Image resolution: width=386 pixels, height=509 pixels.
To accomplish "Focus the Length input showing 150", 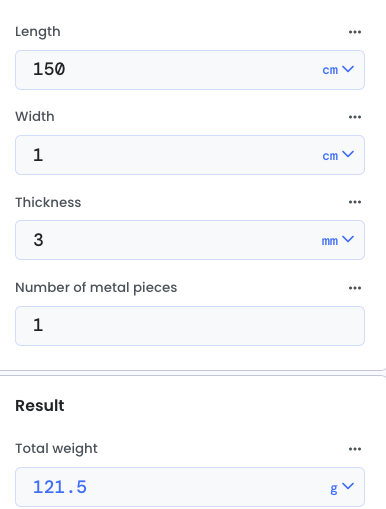I will tap(167, 70).
